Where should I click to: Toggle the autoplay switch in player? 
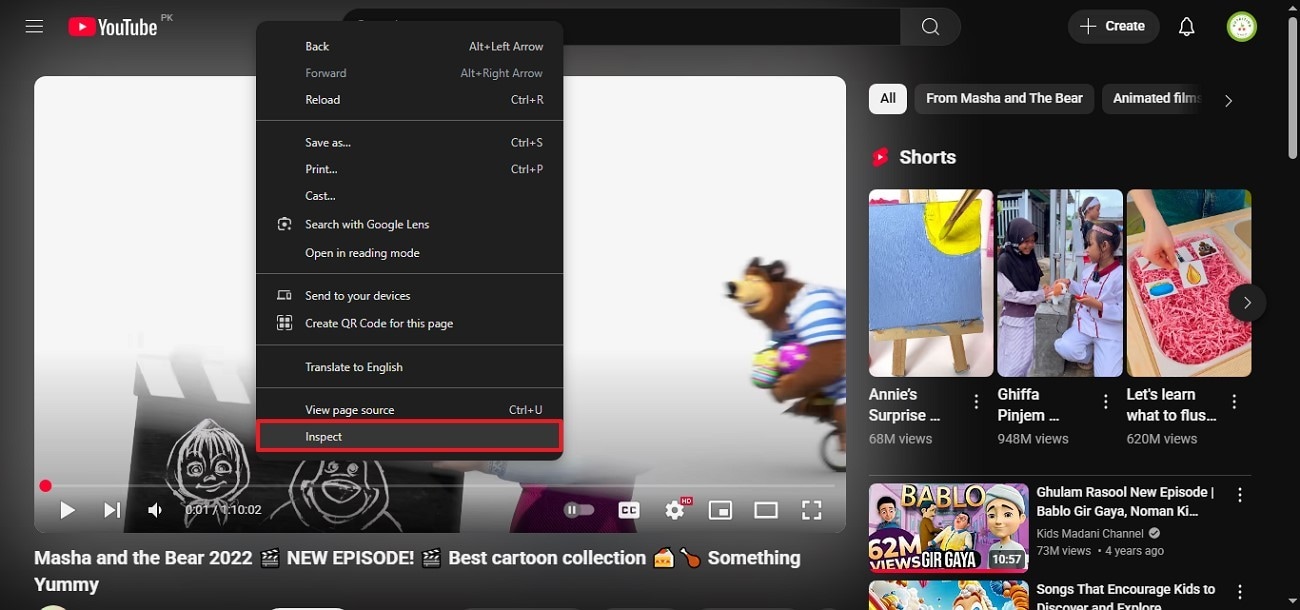(579, 510)
